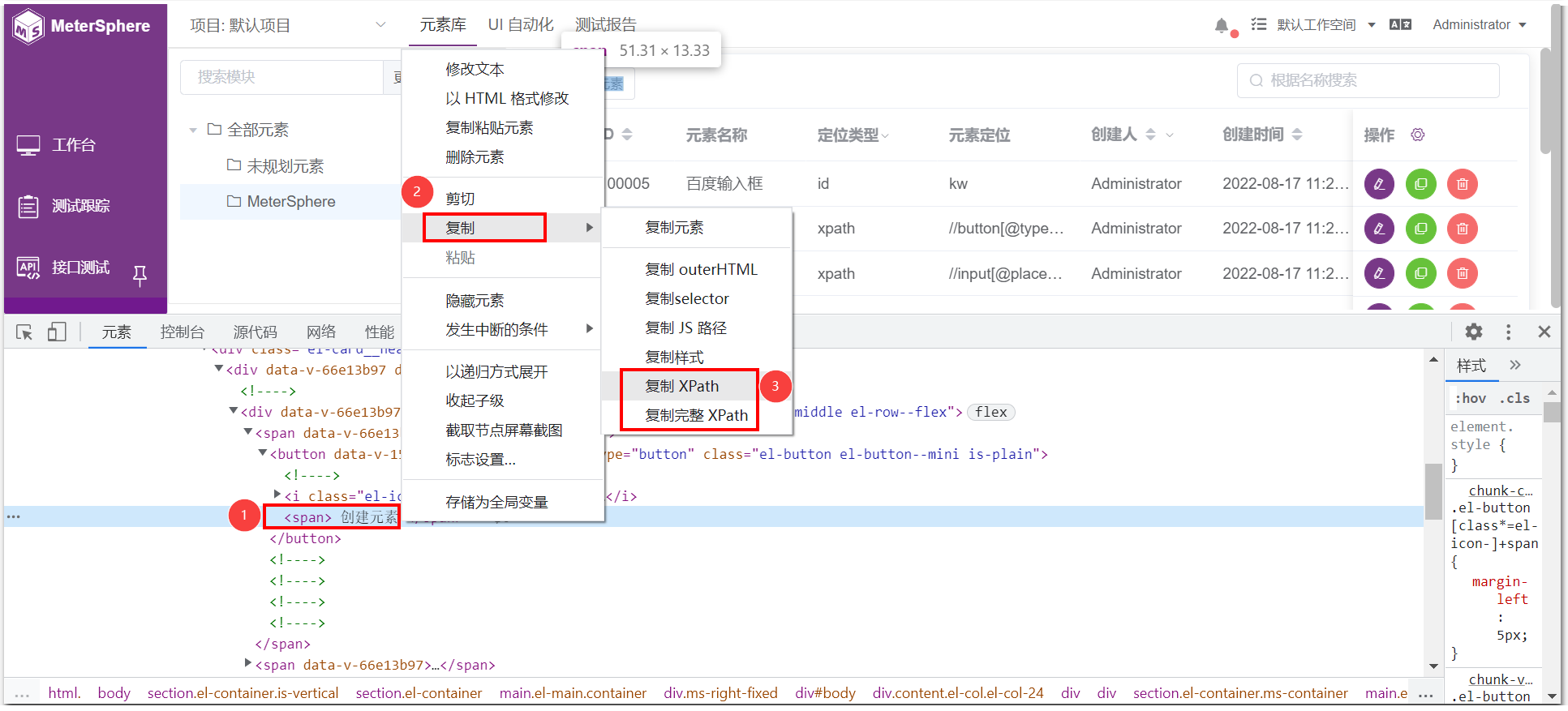1568x711 pixels.
Task: Toggle the DevTools device toolbar icon
Action: click(57, 332)
